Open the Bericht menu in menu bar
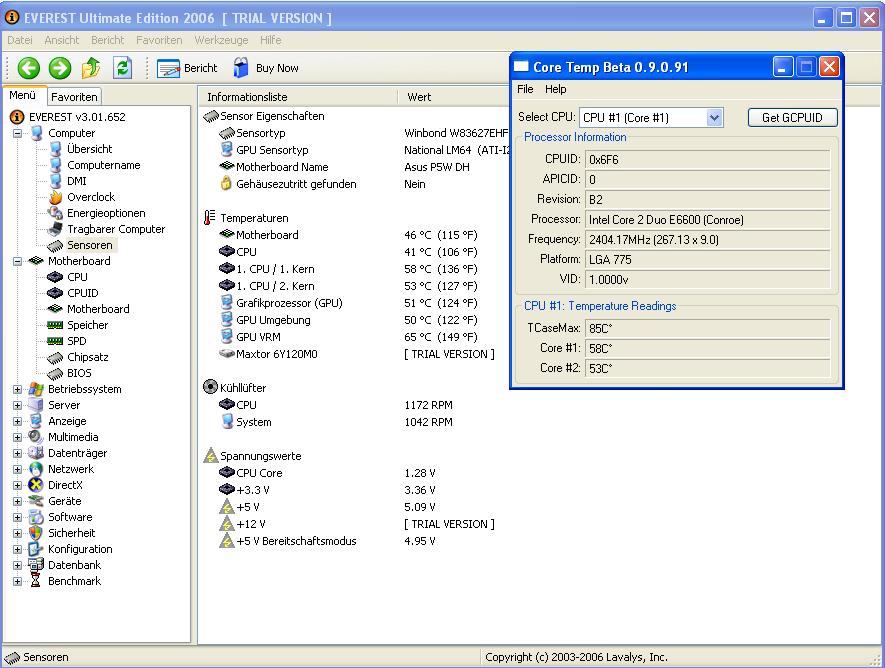The height and width of the screenshot is (668, 885). (107, 40)
